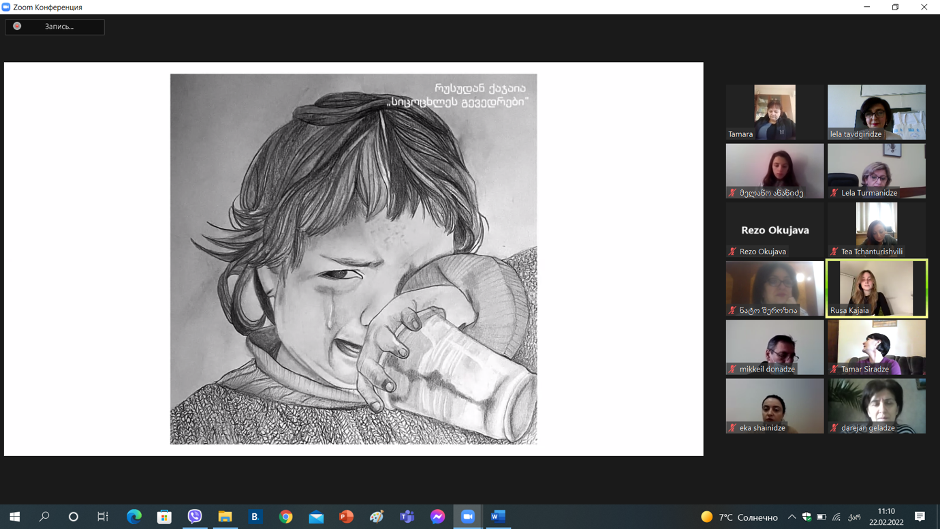Image resolution: width=941 pixels, height=529 pixels.
Task: Click the recording indicator "Запись..."
Action: pyautogui.click(x=55, y=26)
